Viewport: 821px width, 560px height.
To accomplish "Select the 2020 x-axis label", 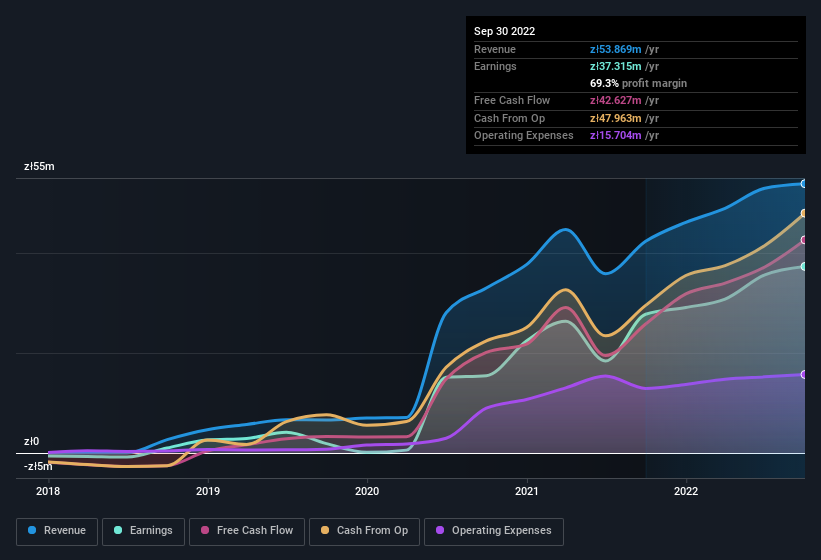I will (367, 491).
